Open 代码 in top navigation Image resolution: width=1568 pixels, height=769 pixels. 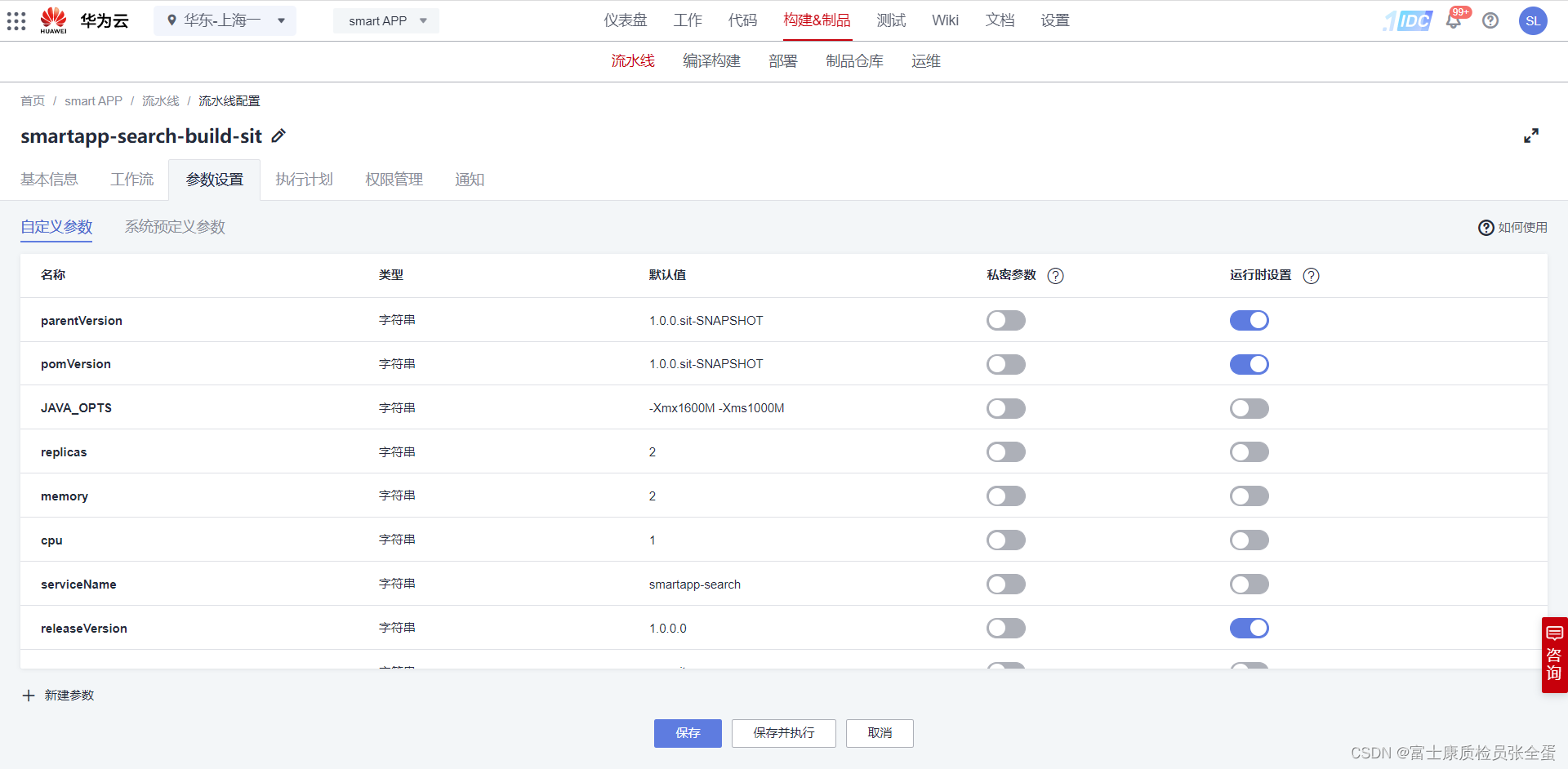tap(742, 20)
